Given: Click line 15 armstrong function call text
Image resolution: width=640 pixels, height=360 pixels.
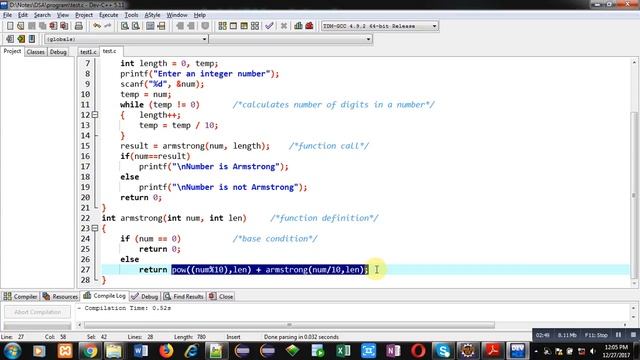Looking at the screenshot, I should point(216,146).
